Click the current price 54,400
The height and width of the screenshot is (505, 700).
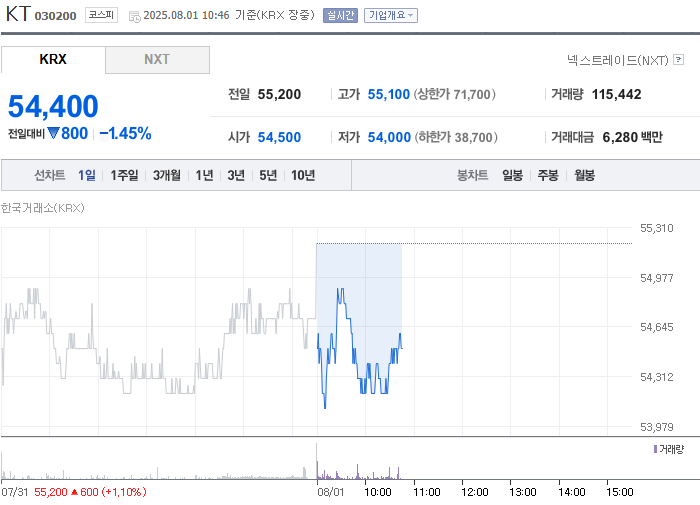tap(53, 106)
